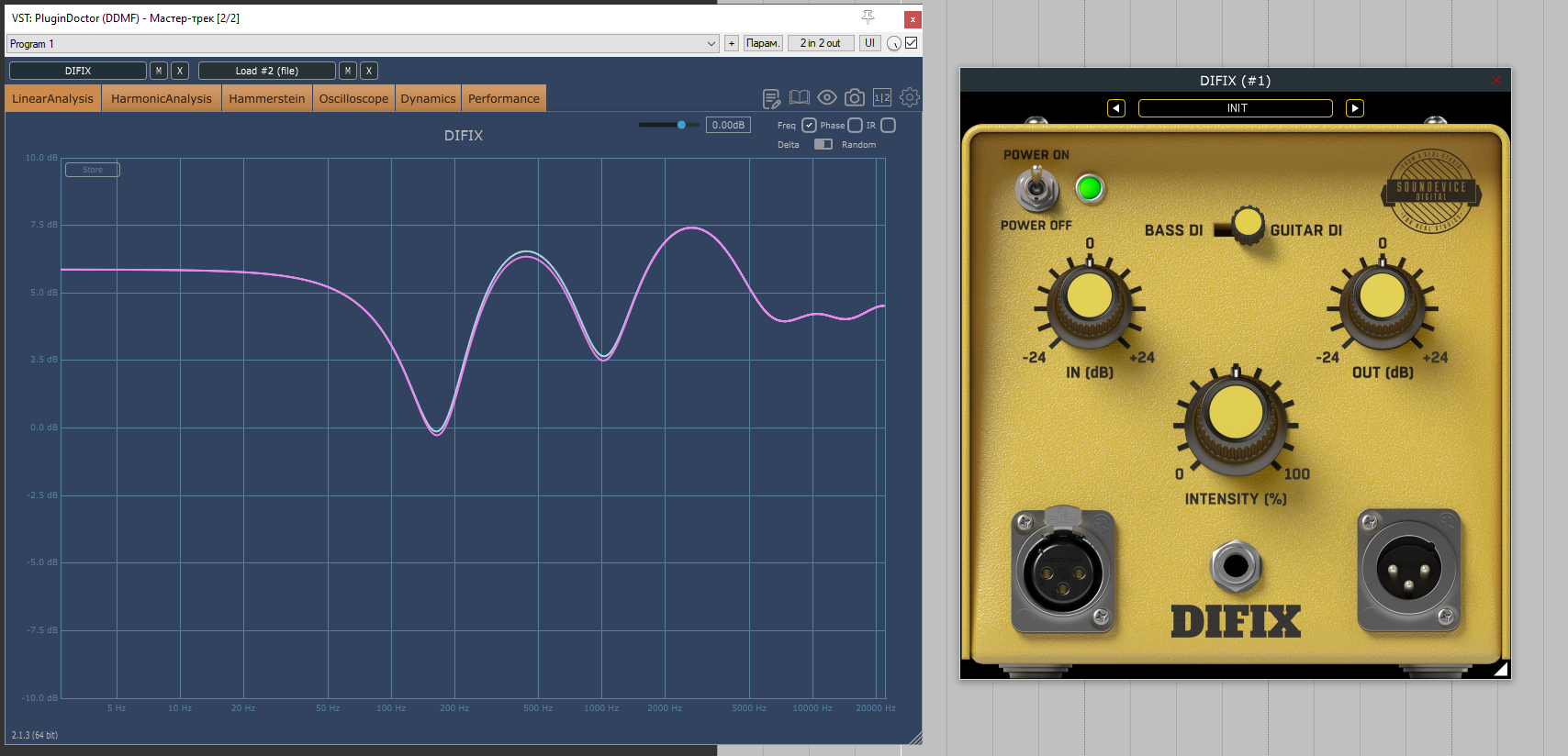1568x756 pixels.
Task: Go to previous preset in DIFIX
Action: coord(1116,108)
